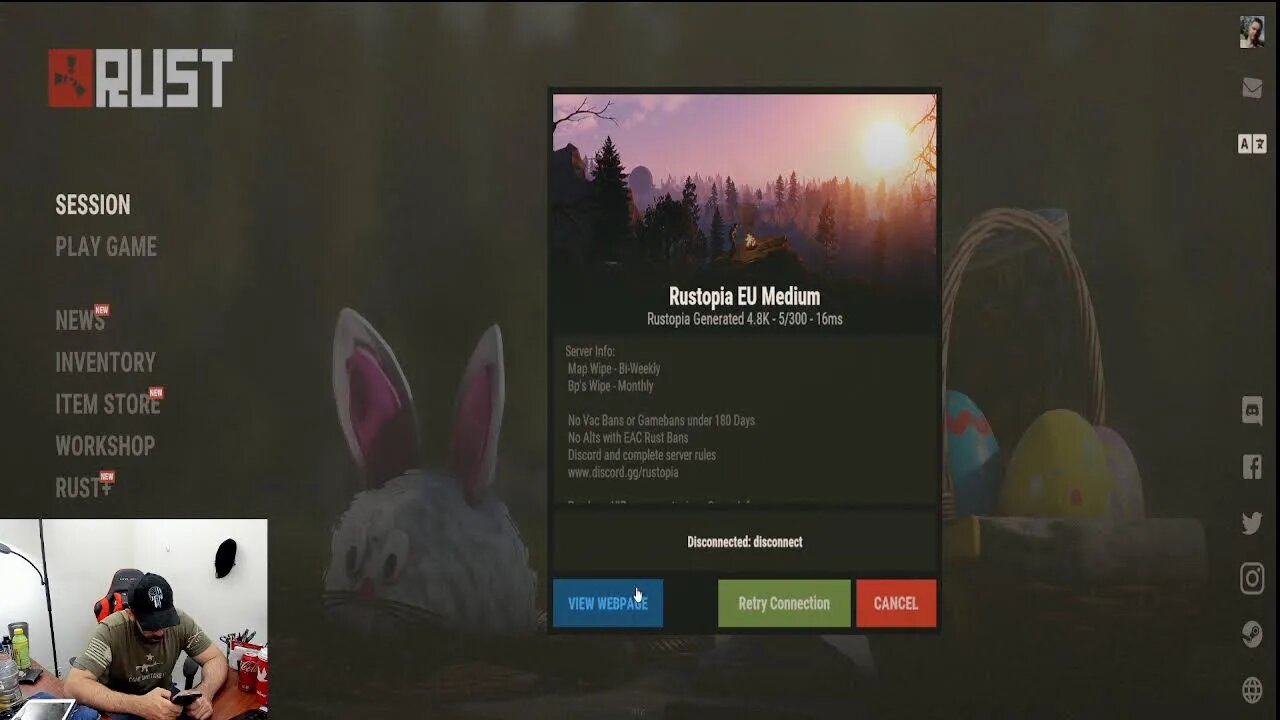The height and width of the screenshot is (720, 1280).
Task: Open the Instagram icon link
Action: (x=1252, y=578)
